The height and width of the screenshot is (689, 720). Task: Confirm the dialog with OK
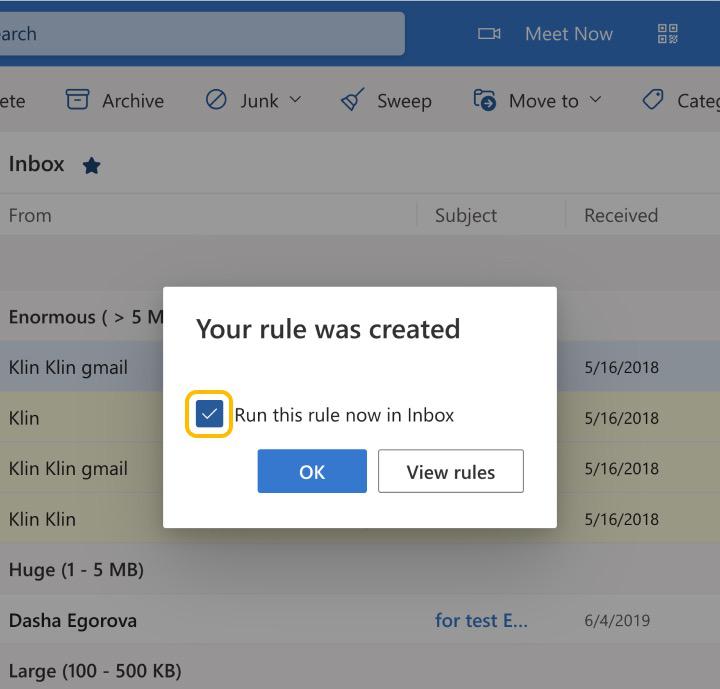point(312,471)
